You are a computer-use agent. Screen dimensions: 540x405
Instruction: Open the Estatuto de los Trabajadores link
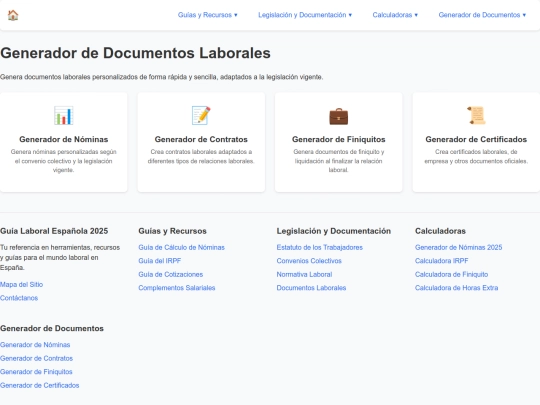320,247
